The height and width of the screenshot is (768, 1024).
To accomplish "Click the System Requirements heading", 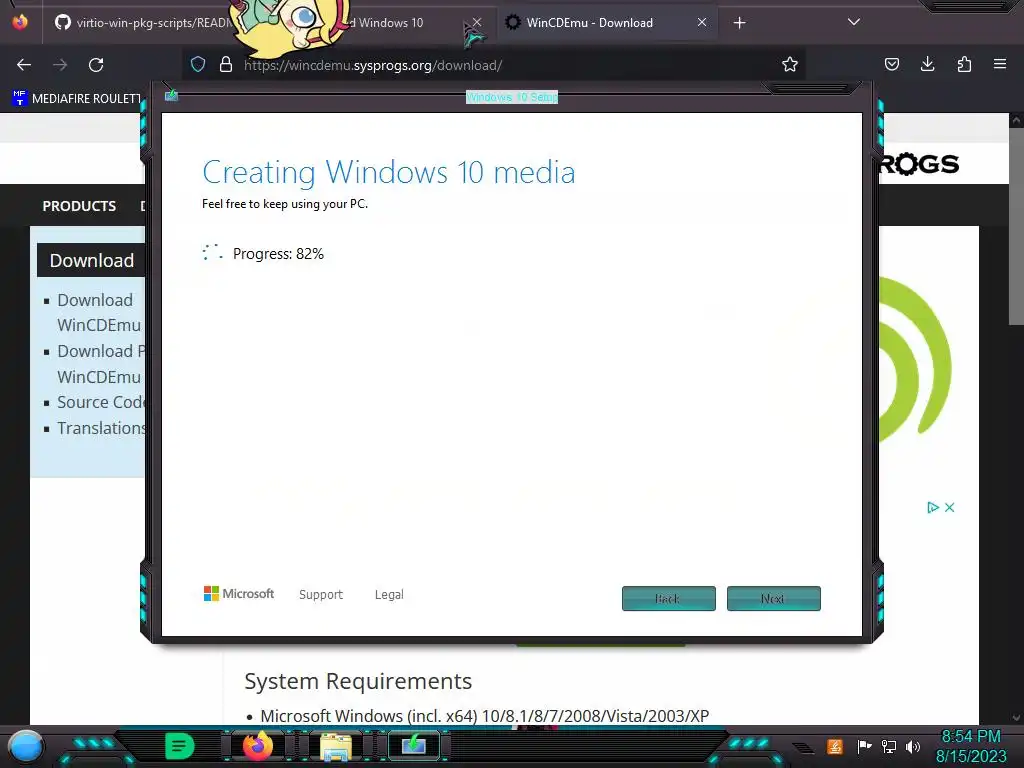I will [358, 681].
